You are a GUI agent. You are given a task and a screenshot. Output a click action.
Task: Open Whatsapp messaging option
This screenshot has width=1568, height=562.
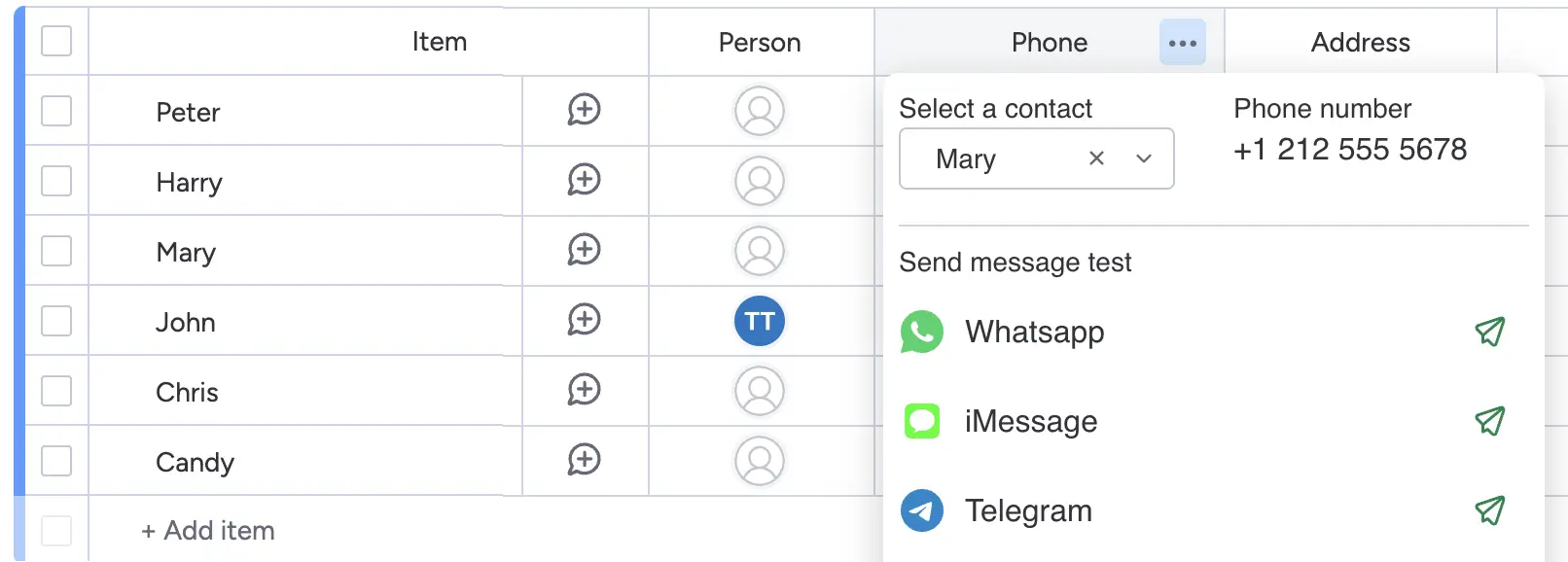coord(1034,332)
